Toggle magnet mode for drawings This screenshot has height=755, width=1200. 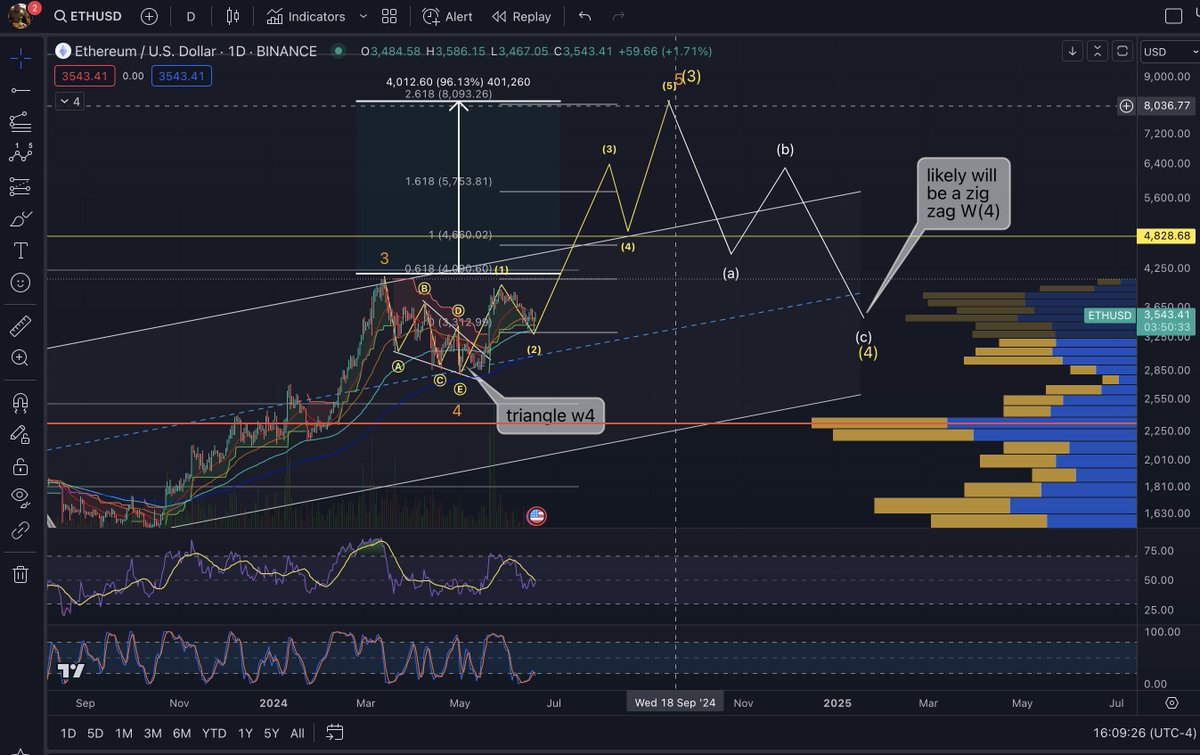coord(20,402)
